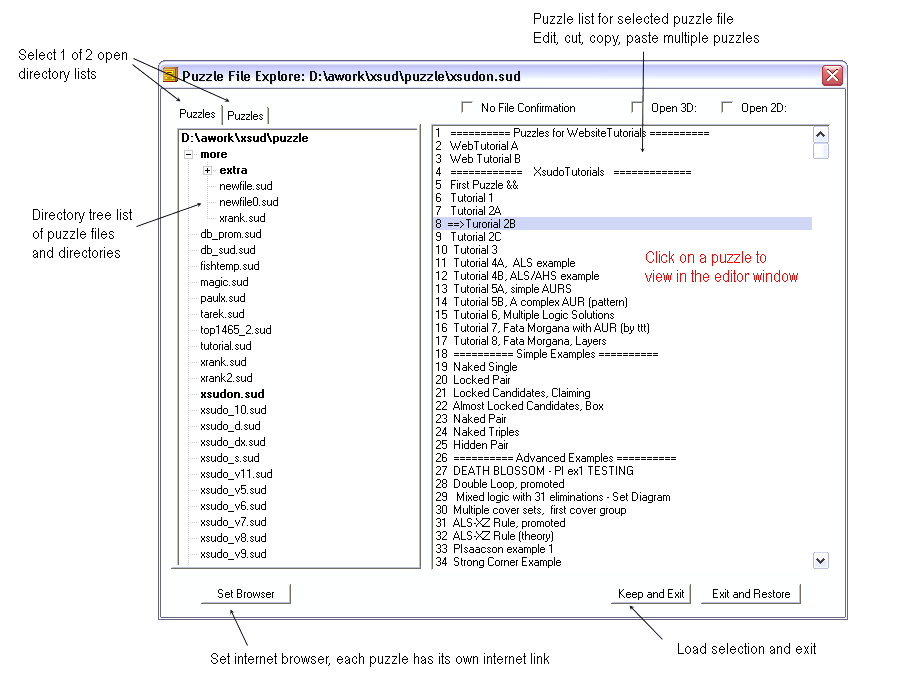The image size is (900, 675).
Task: Check the Open 2D option
Action: coord(727,107)
